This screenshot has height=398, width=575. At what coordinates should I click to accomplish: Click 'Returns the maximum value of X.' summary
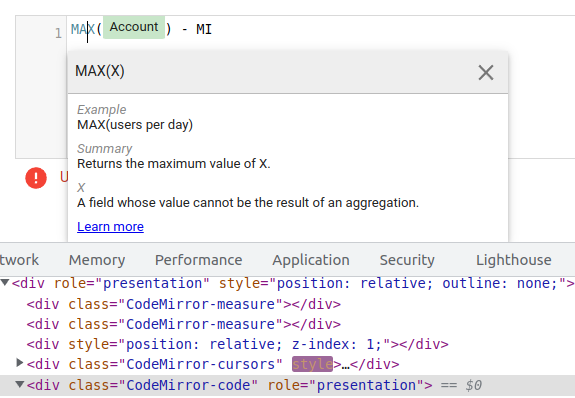(174, 164)
